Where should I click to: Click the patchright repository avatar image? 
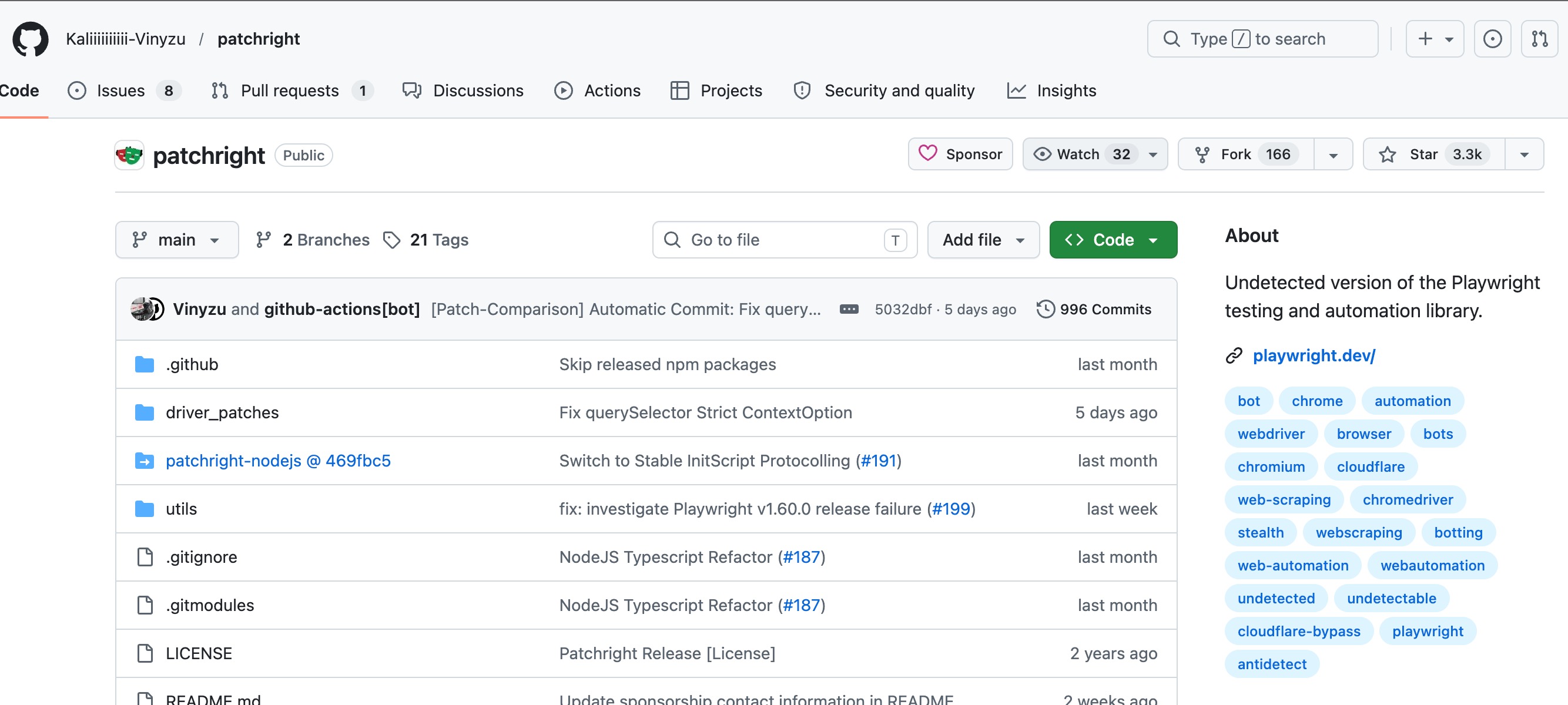(x=129, y=155)
